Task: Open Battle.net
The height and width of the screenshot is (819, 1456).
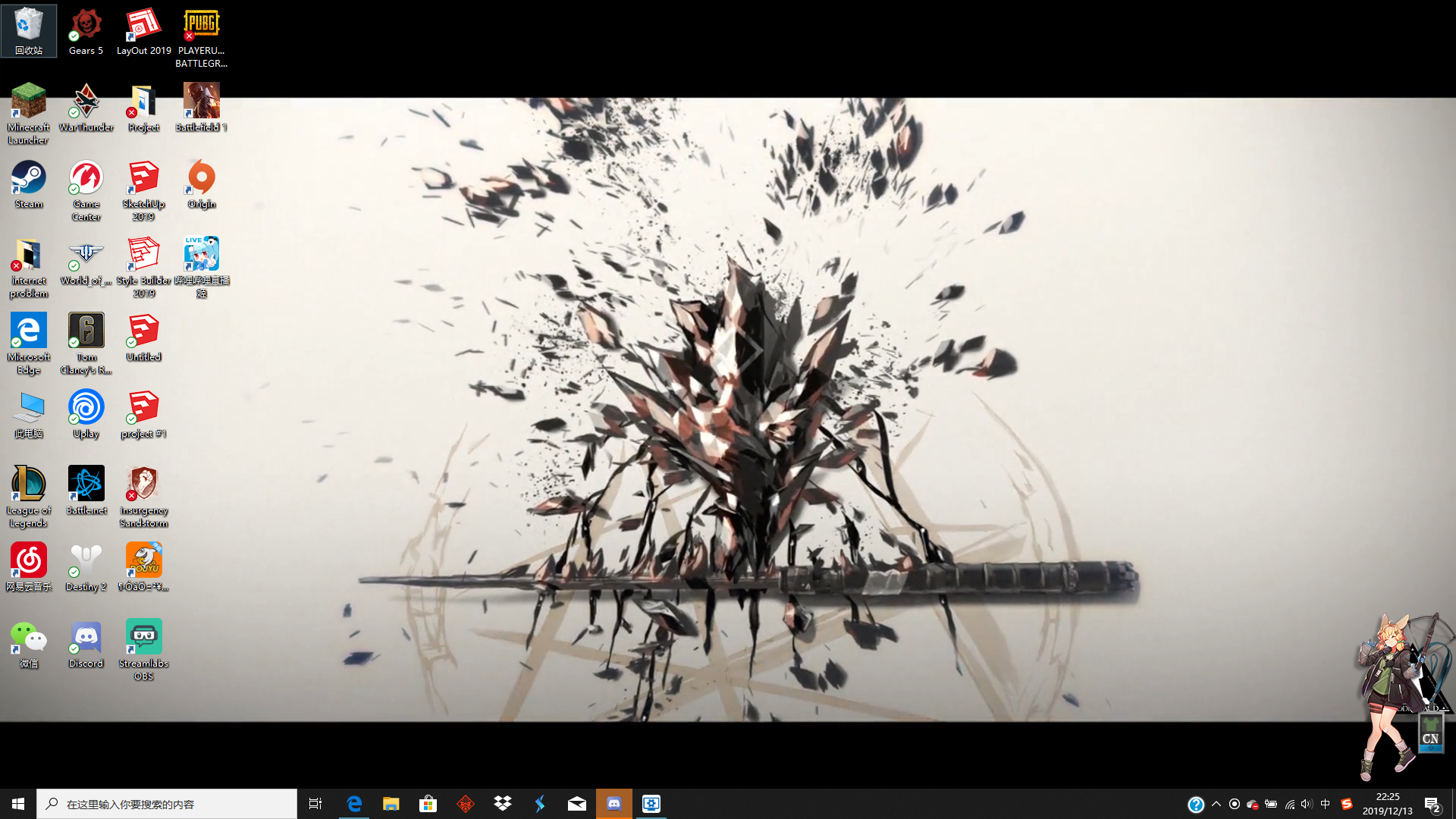Action: pos(86,486)
